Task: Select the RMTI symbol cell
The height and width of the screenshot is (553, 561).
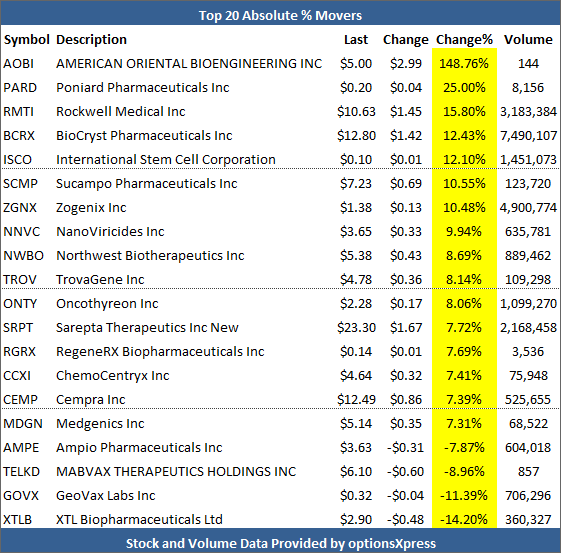Action: [x=18, y=111]
